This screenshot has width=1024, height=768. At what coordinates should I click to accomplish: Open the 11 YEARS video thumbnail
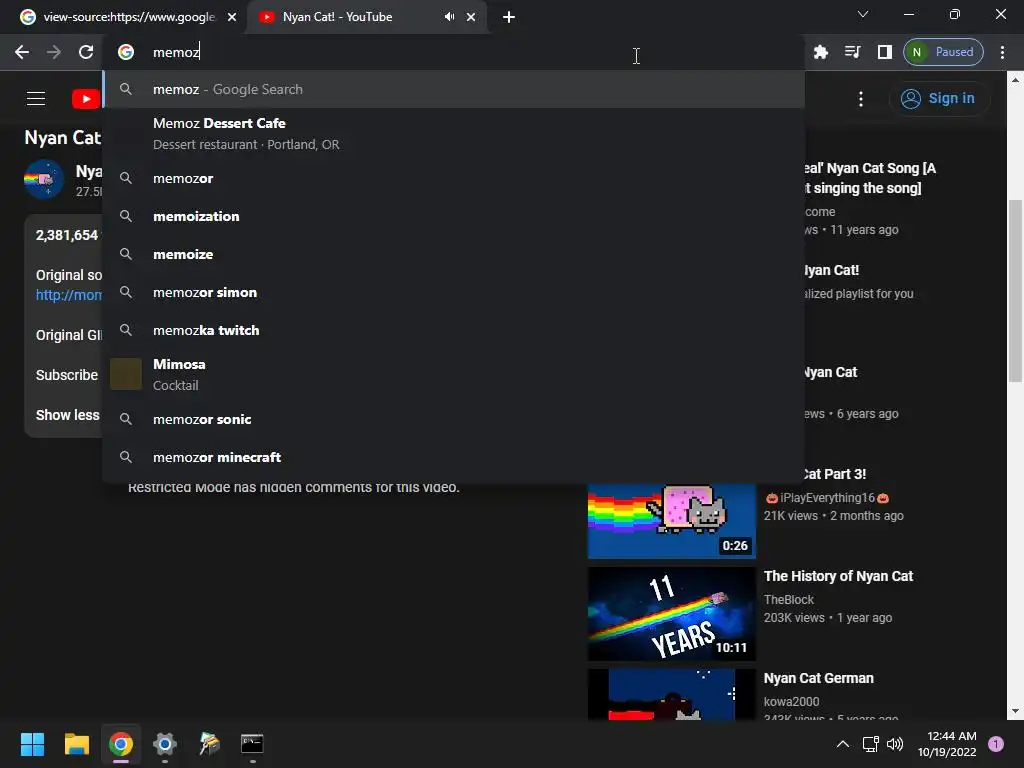coord(671,614)
